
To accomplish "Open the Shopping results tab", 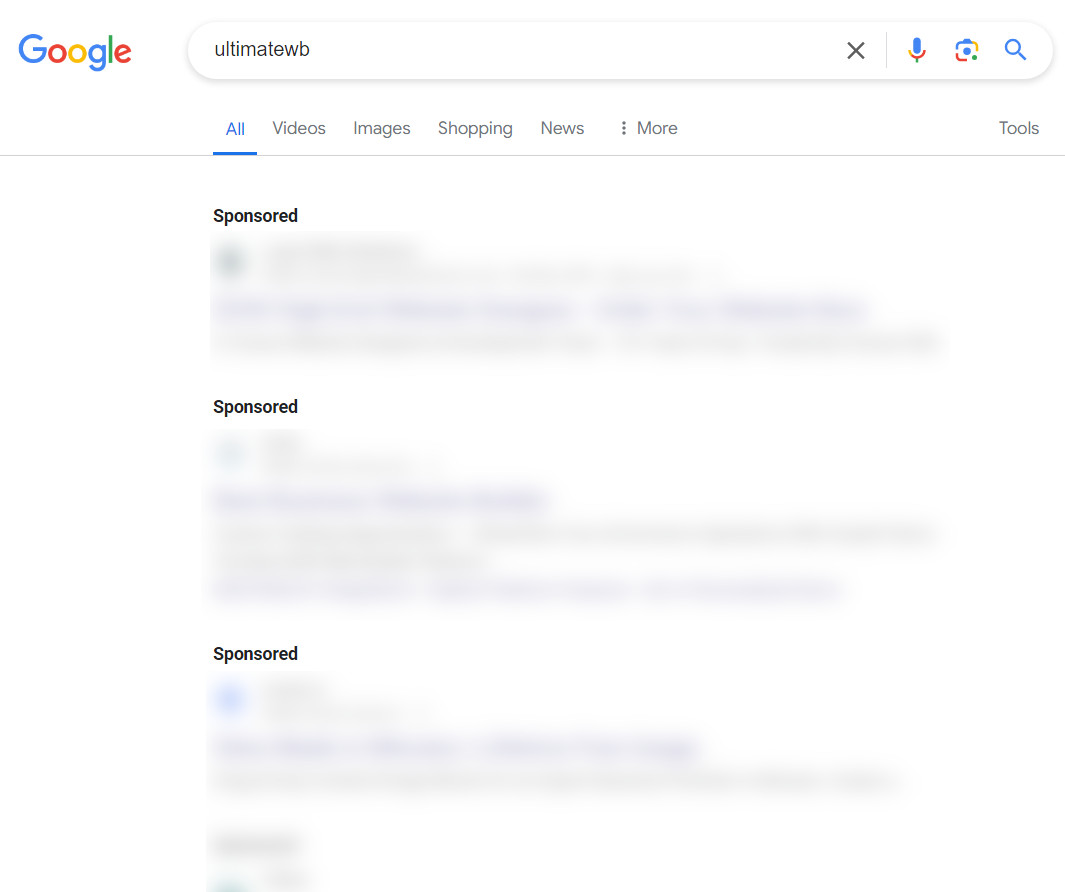I will point(475,128).
